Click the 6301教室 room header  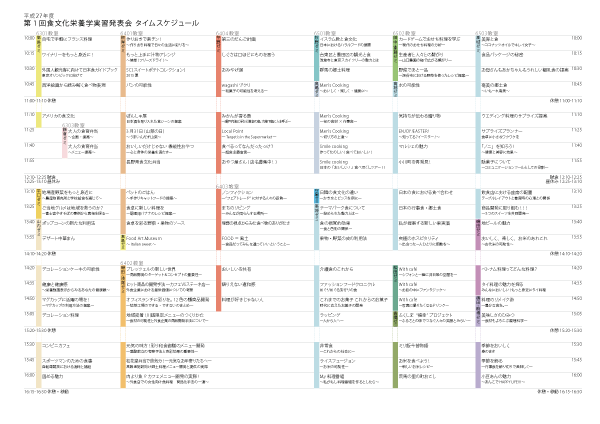click(48, 33)
